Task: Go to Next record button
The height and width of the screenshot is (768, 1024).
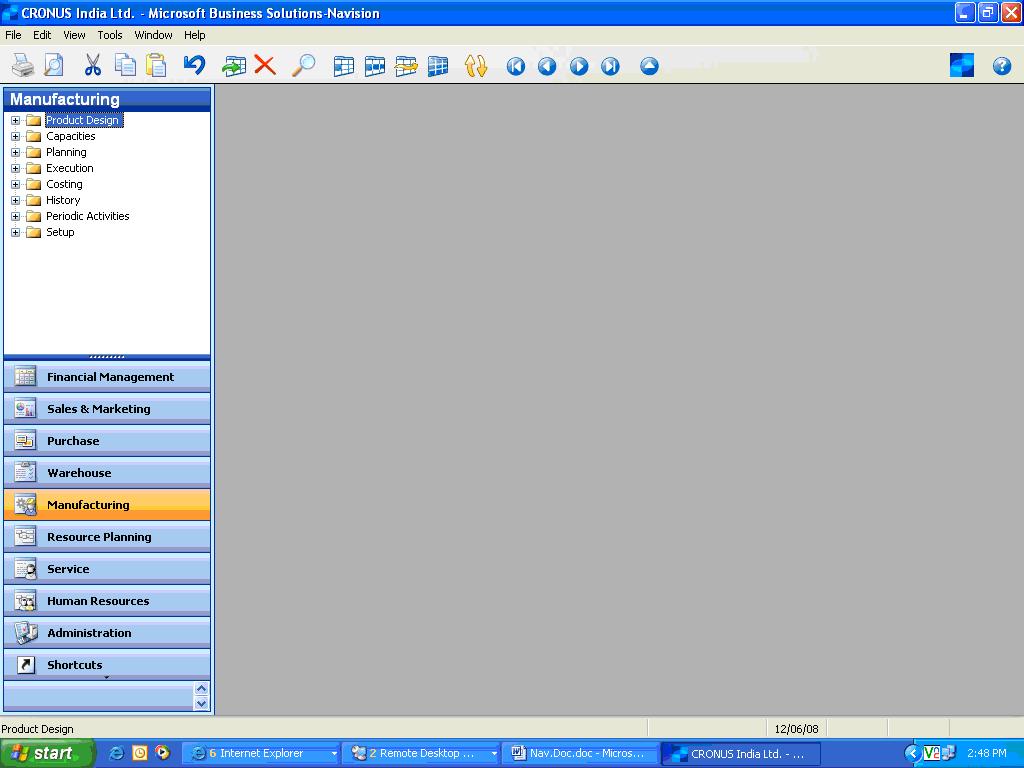Action: tap(579, 66)
